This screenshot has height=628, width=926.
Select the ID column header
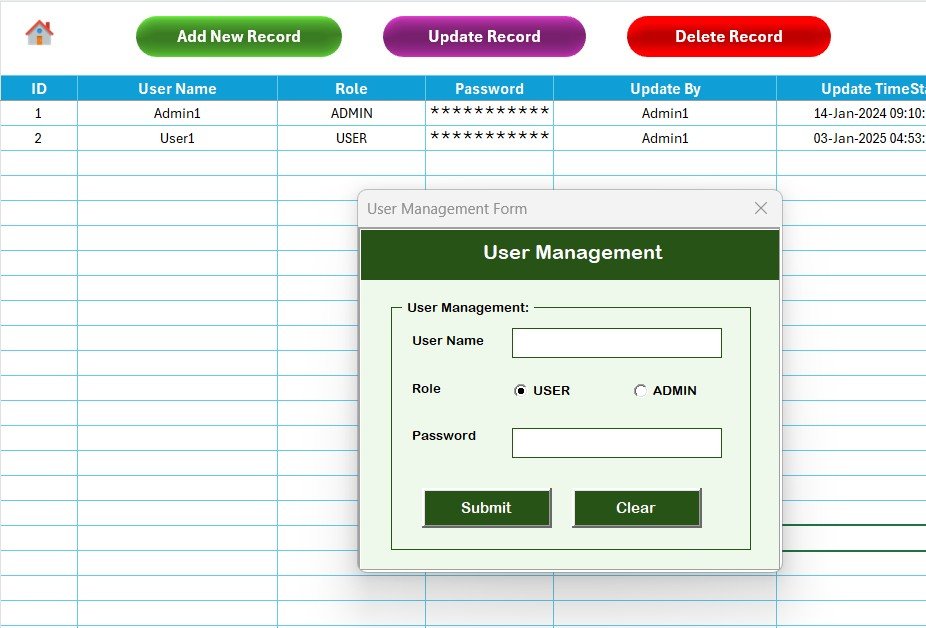pyautogui.click(x=39, y=88)
